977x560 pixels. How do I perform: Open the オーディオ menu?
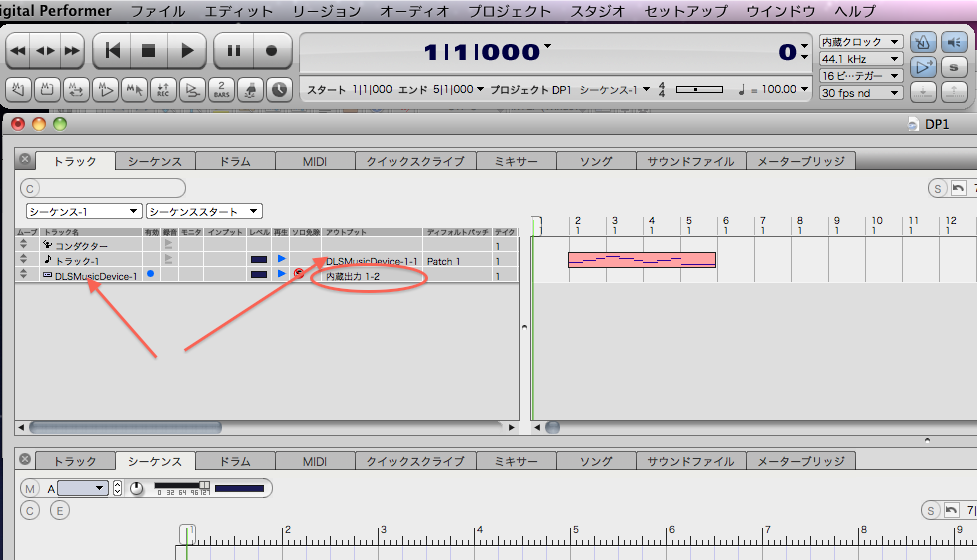tap(414, 11)
